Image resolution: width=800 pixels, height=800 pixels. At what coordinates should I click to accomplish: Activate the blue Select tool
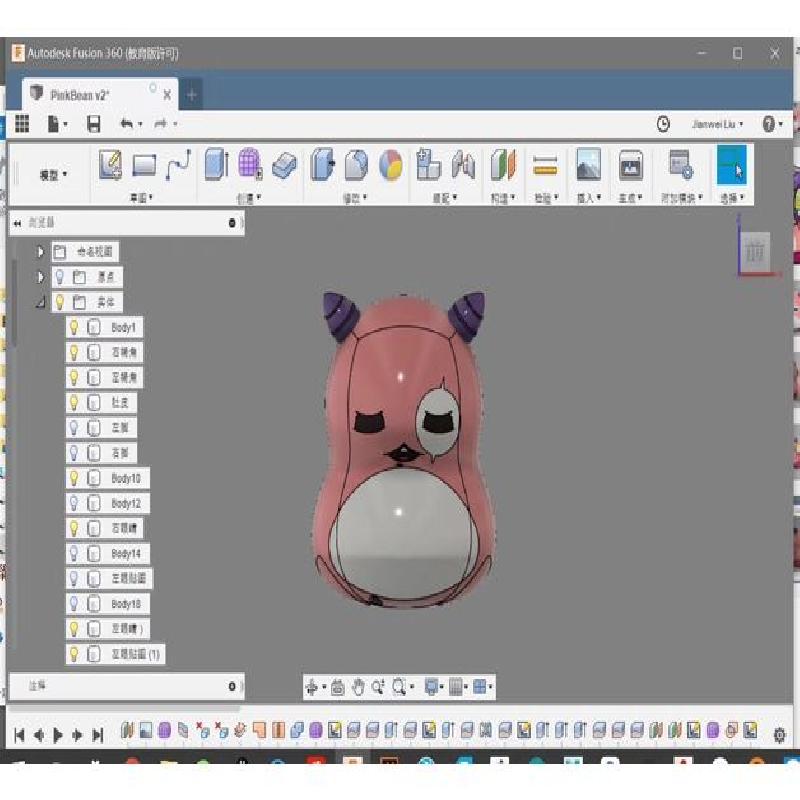pyautogui.click(x=732, y=165)
